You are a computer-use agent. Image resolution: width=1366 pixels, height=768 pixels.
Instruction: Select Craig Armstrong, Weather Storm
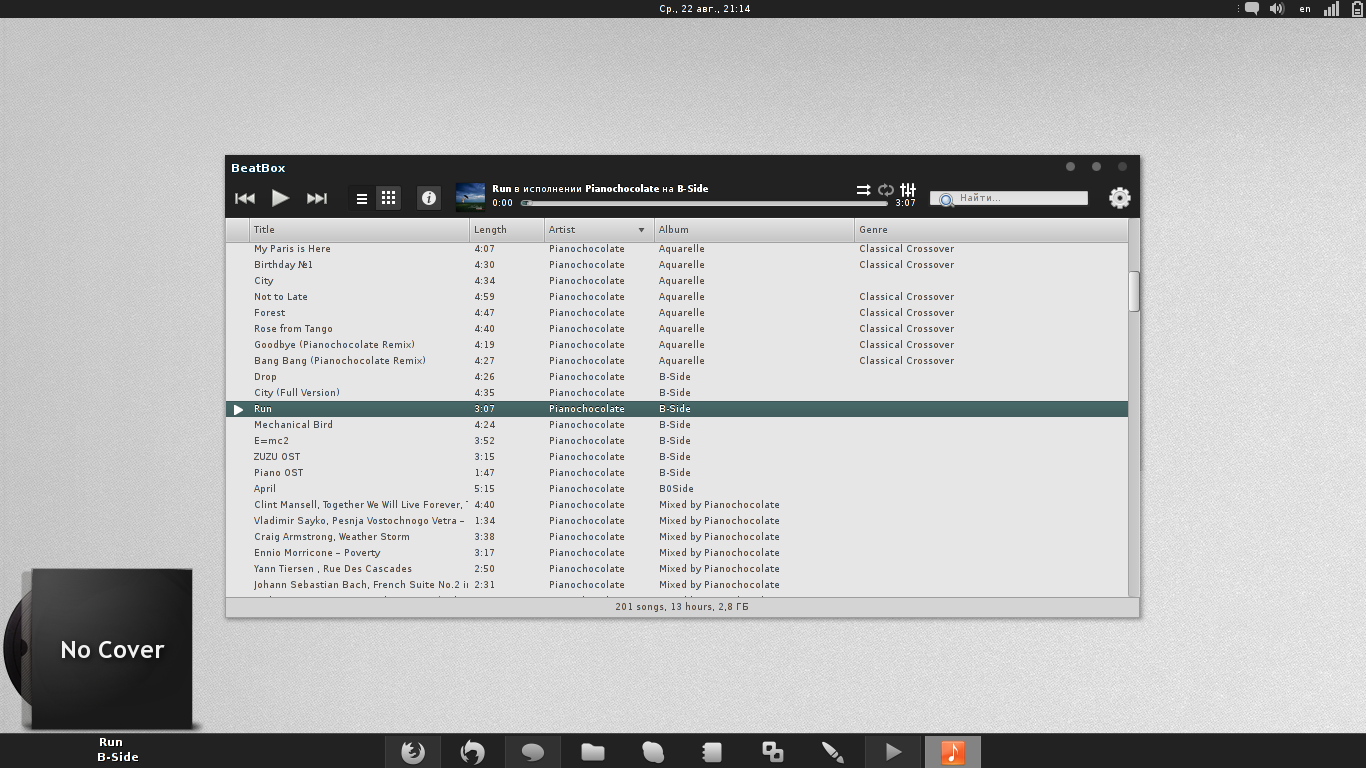coord(332,537)
